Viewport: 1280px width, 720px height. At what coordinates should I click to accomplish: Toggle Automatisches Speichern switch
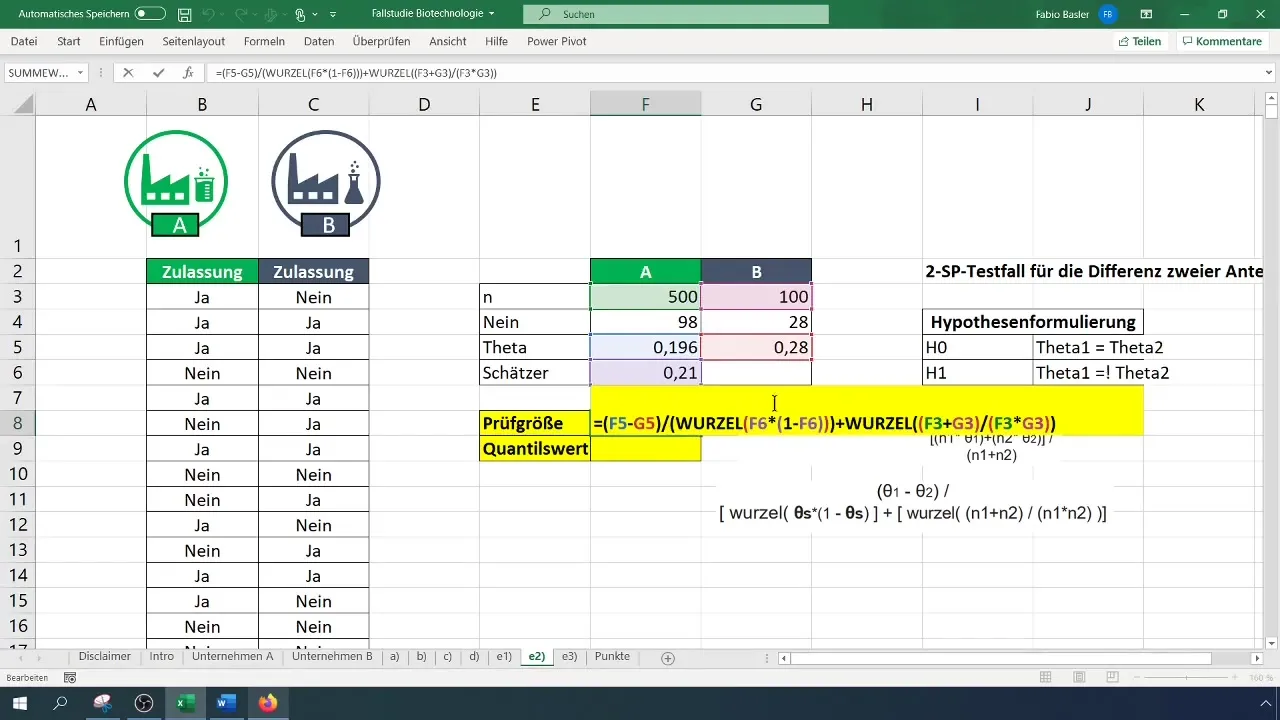click(x=150, y=14)
